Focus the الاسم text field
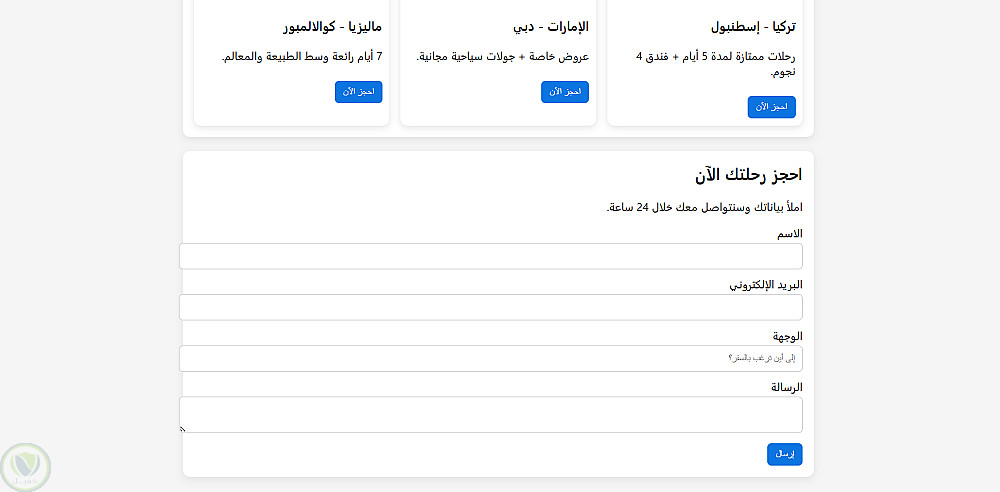 [490, 256]
